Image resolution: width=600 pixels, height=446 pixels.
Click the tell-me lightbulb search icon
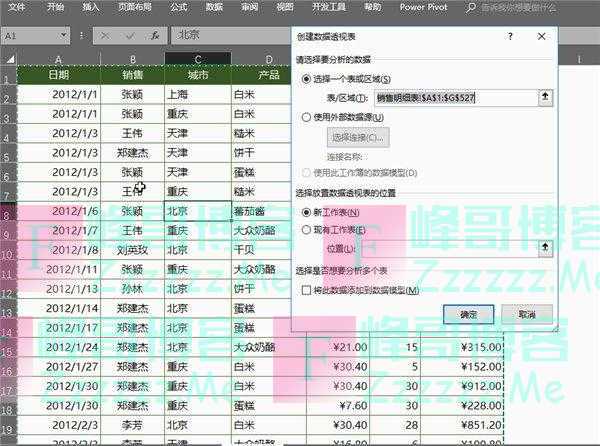(472, 6)
